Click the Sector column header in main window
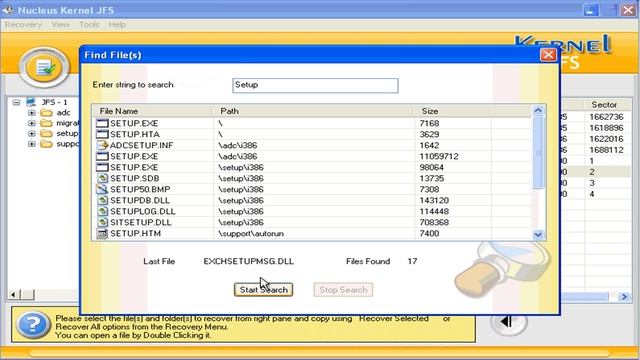This screenshot has height=360, width=640. (607, 104)
